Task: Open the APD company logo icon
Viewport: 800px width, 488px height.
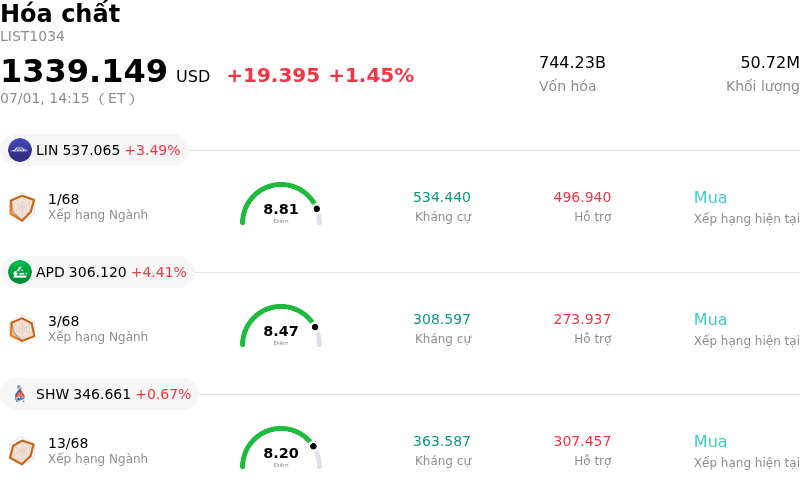Action: pos(20,272)
